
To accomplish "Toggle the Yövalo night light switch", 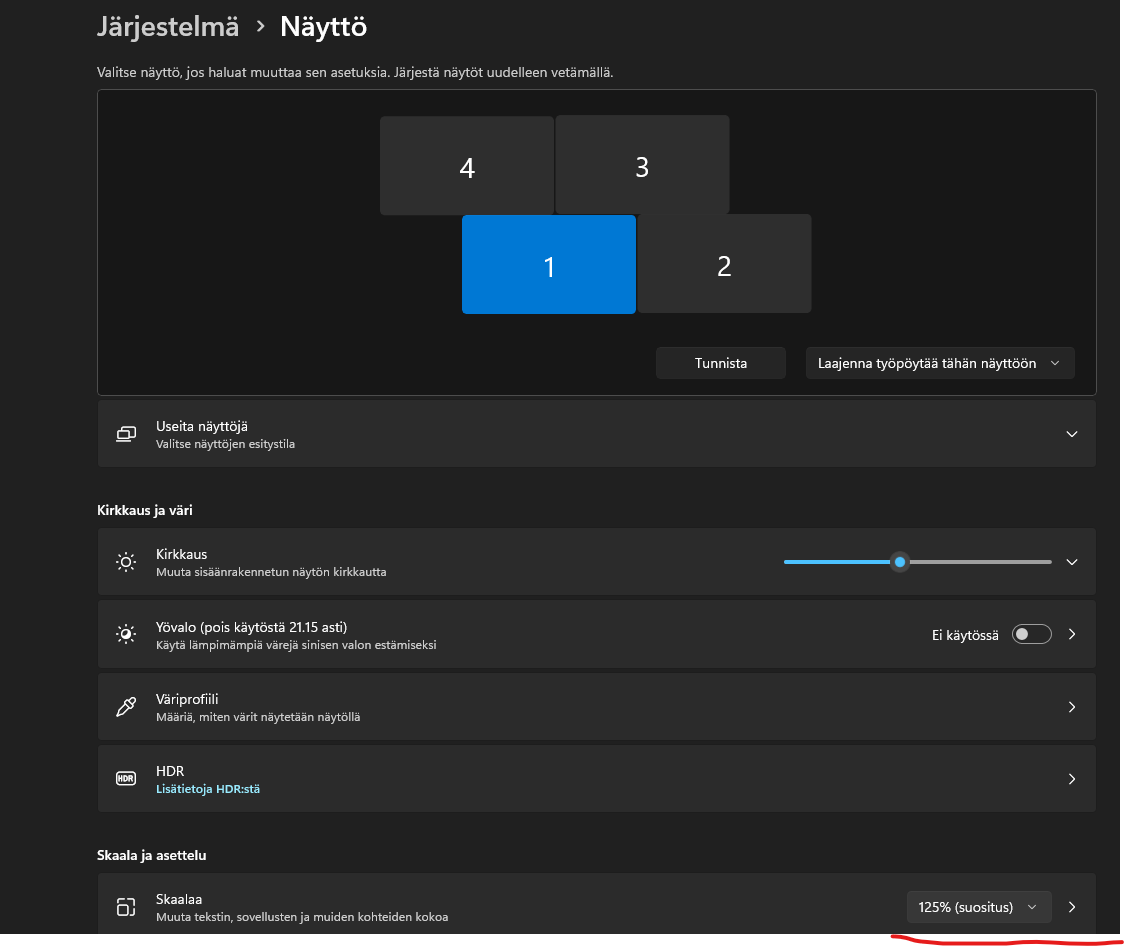I will (1031, 634).
